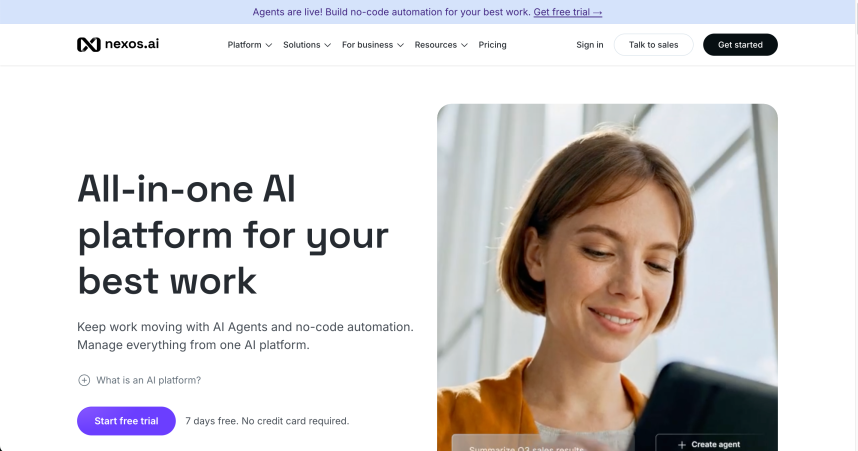The image size is (858, 451).
Task: Click the plus icon on Create agent
Action: (682, 445)
